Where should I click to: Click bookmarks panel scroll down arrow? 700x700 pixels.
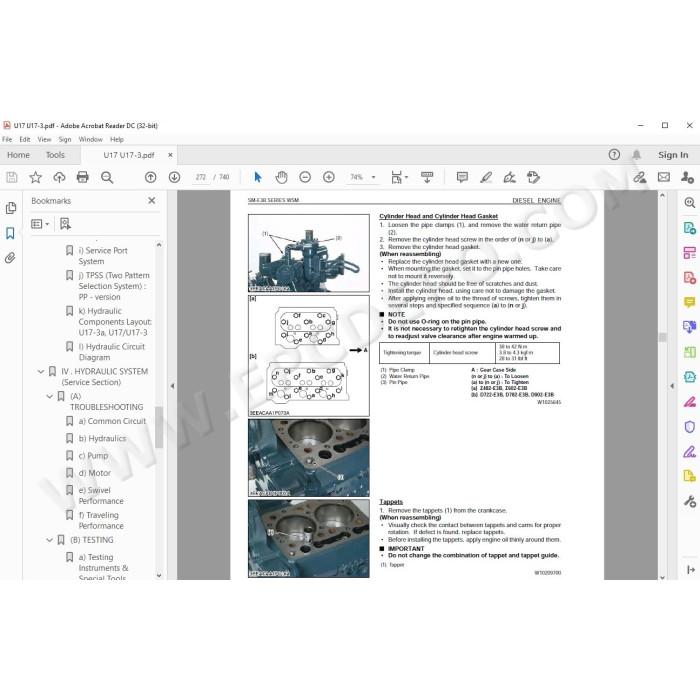coord(159,575)
